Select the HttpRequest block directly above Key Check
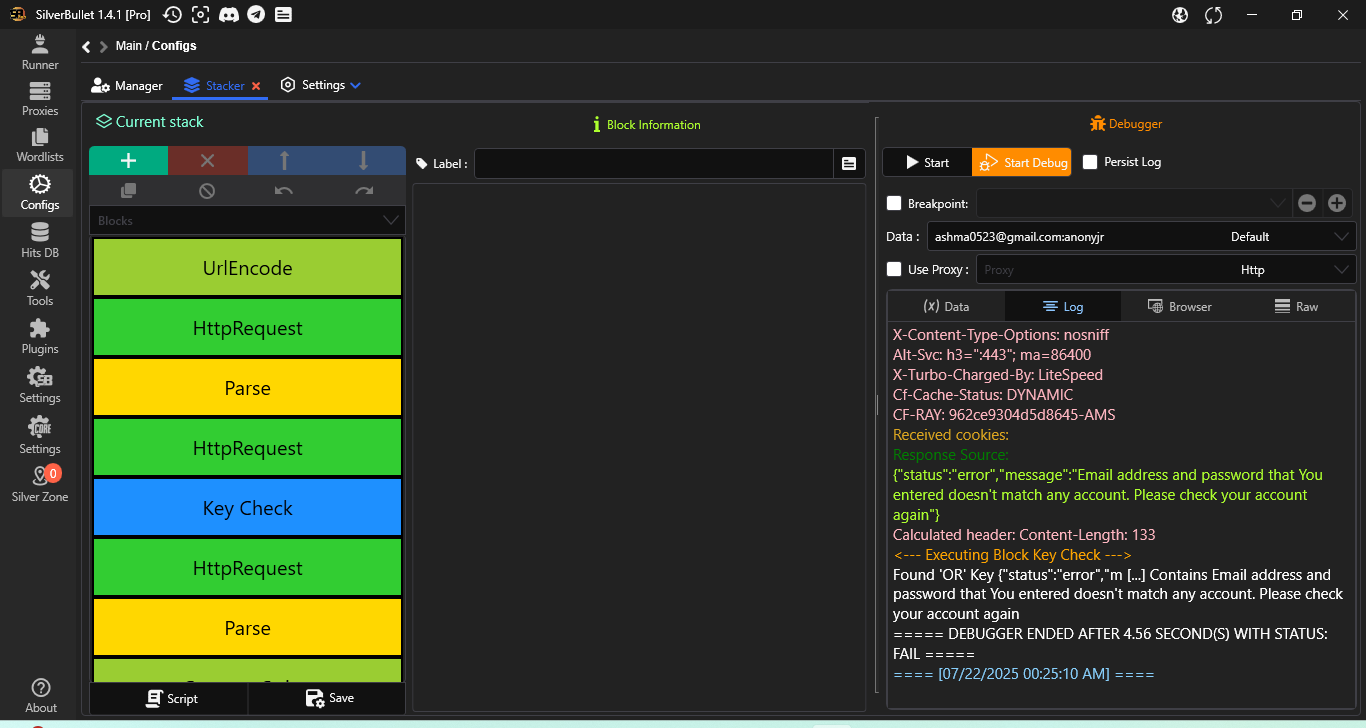Image resolution: width=1366 pixels, height=728 pixels. [247, 448]
